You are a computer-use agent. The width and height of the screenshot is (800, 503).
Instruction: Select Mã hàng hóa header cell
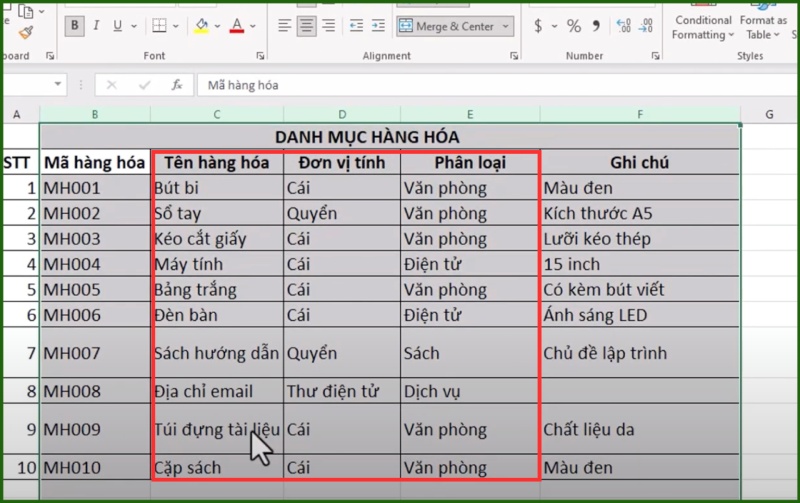click(x=95, y=162)
